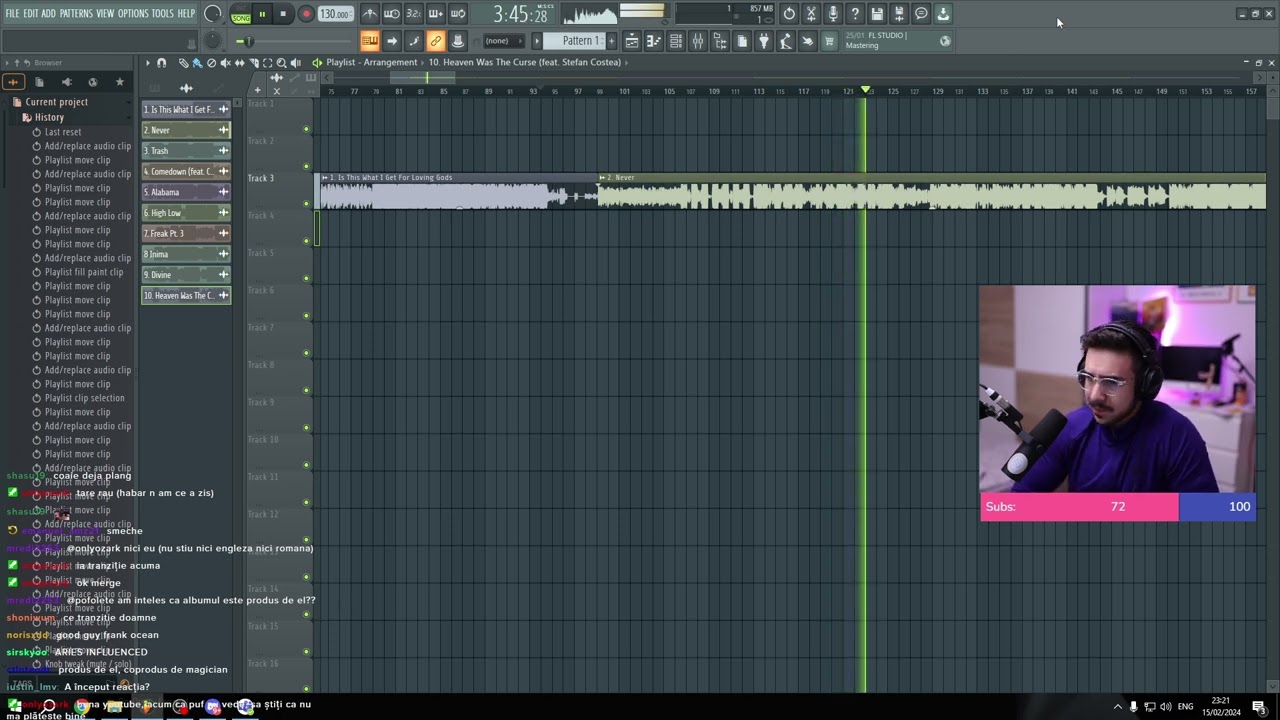This screenshot has height=720, width=1280.
Task: Select clip 10. Heaven Was The Curse
Action: pos(186,295)
